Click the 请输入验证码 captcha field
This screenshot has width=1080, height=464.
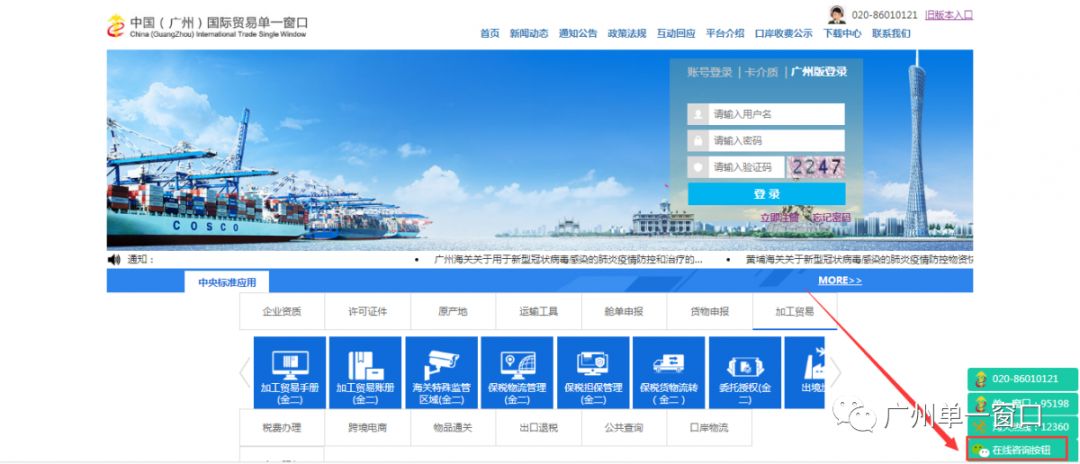[x=736, y=167]
